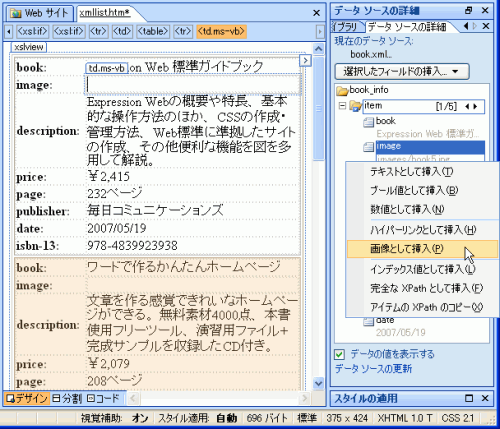Switch to コード view

[103, 398]
